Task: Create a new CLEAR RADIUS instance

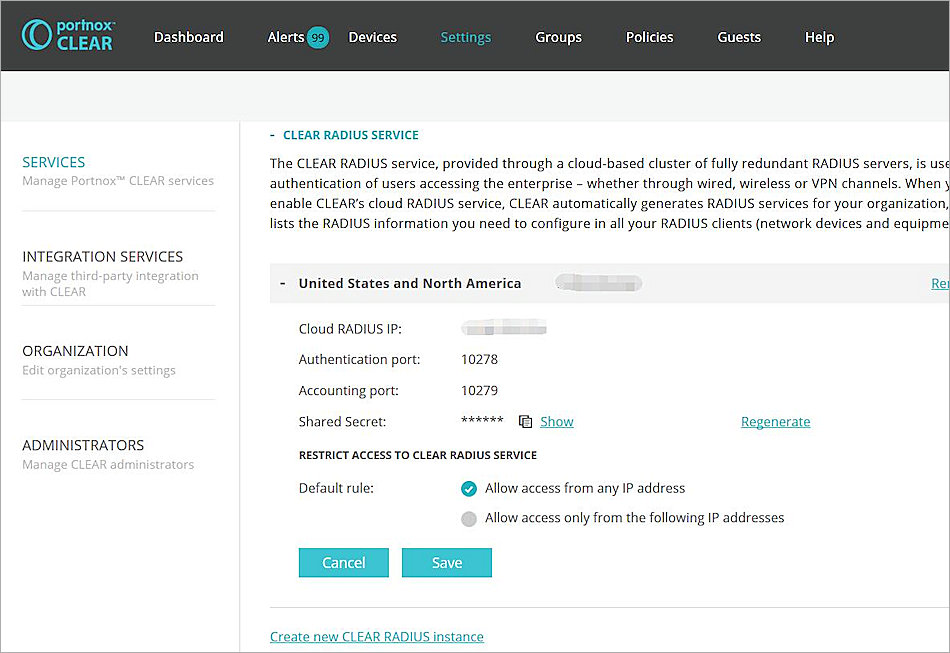Action: (377, 636)
